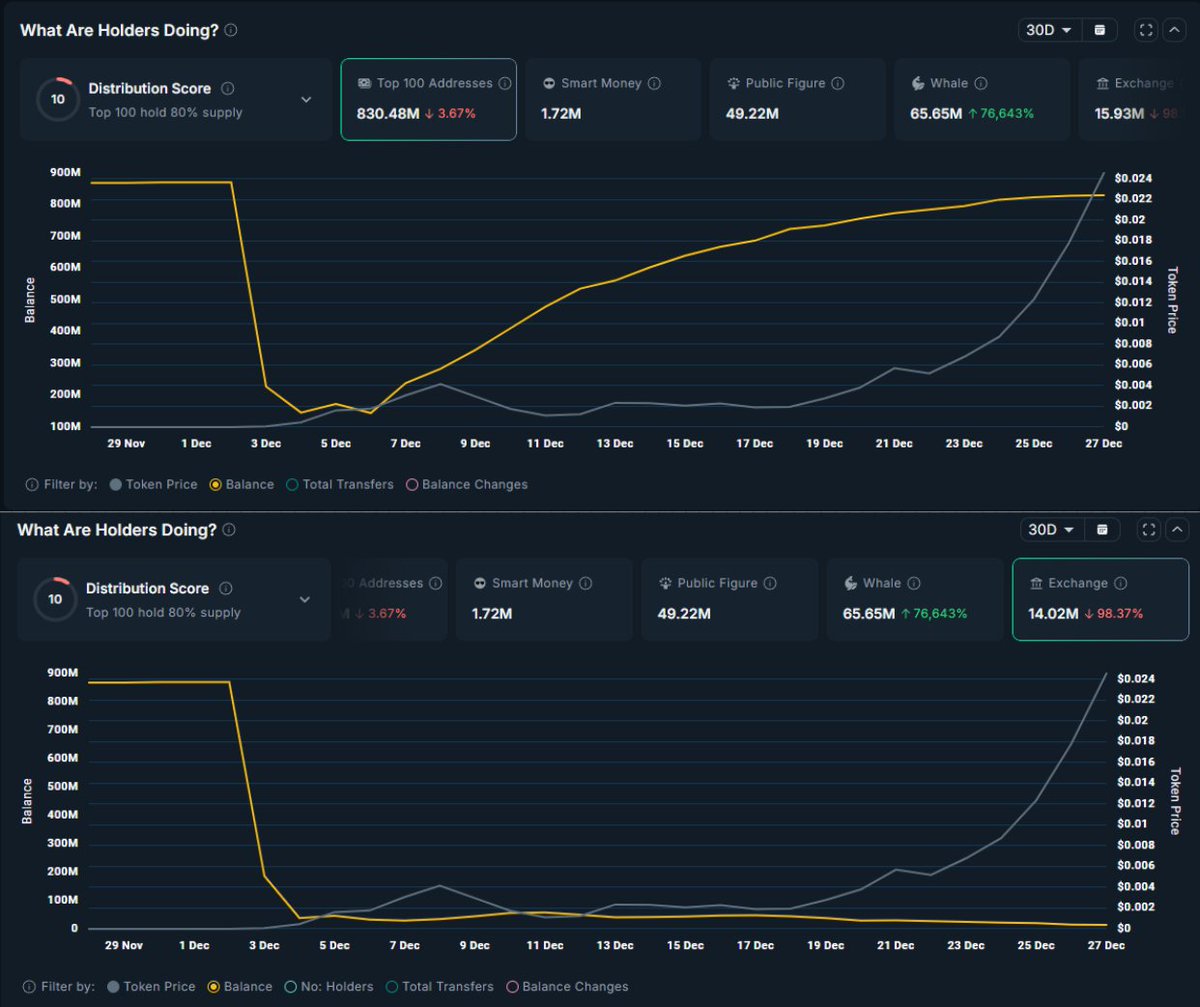1200x1007 pixels.
Task: Click info icon beside Public Figure in lower panel
Action: click(x=770, y=583)
